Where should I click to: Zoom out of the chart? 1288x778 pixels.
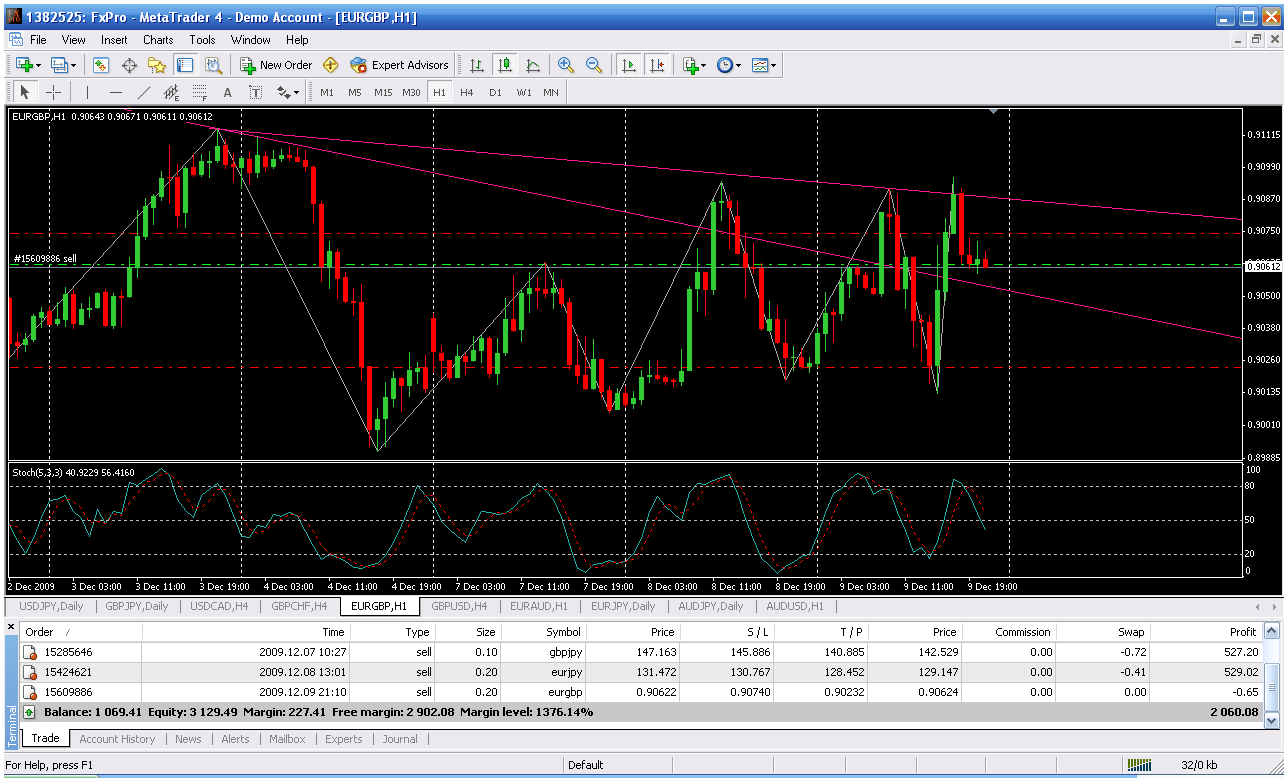(594, 65)
